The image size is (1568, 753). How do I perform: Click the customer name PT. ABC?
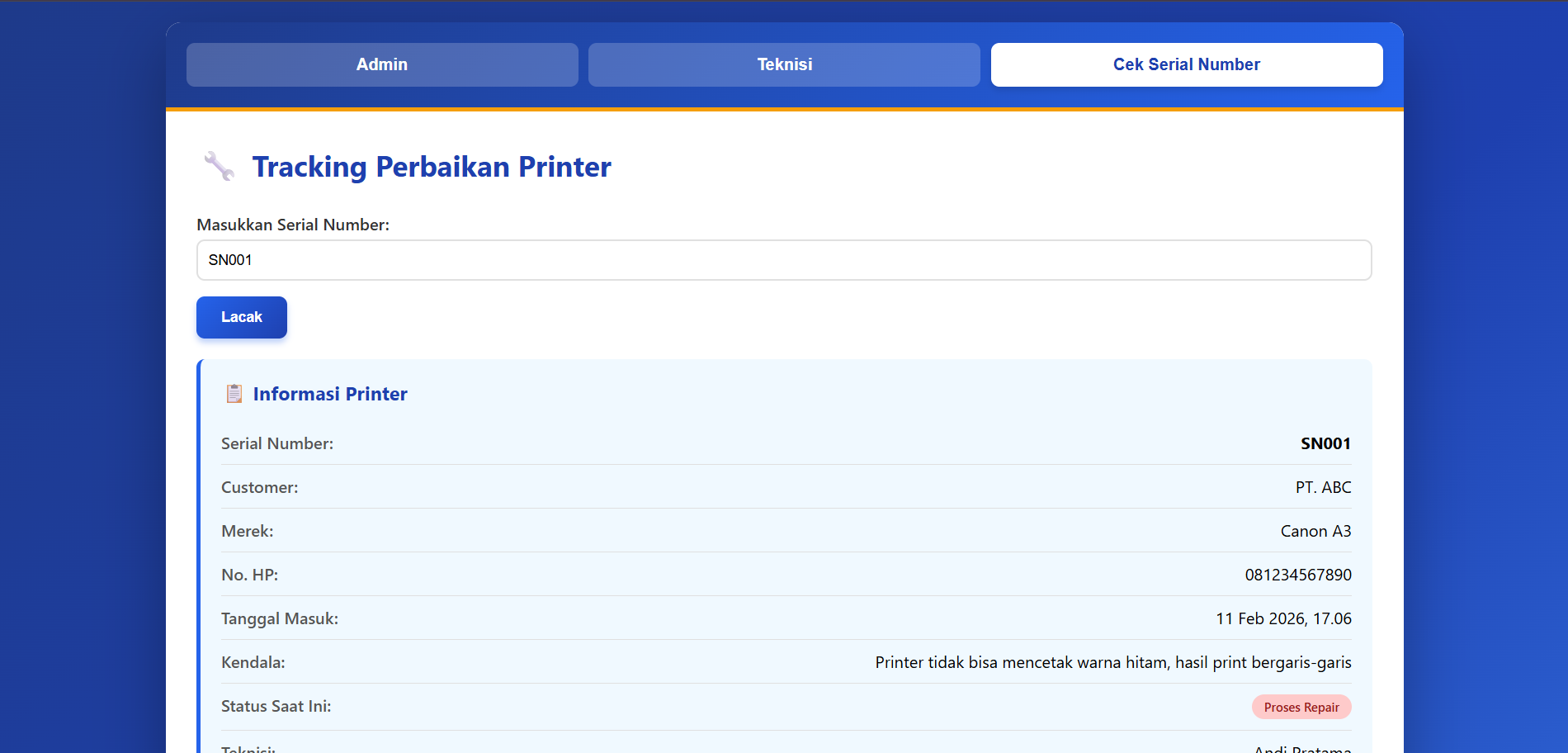coord(1323,487)
